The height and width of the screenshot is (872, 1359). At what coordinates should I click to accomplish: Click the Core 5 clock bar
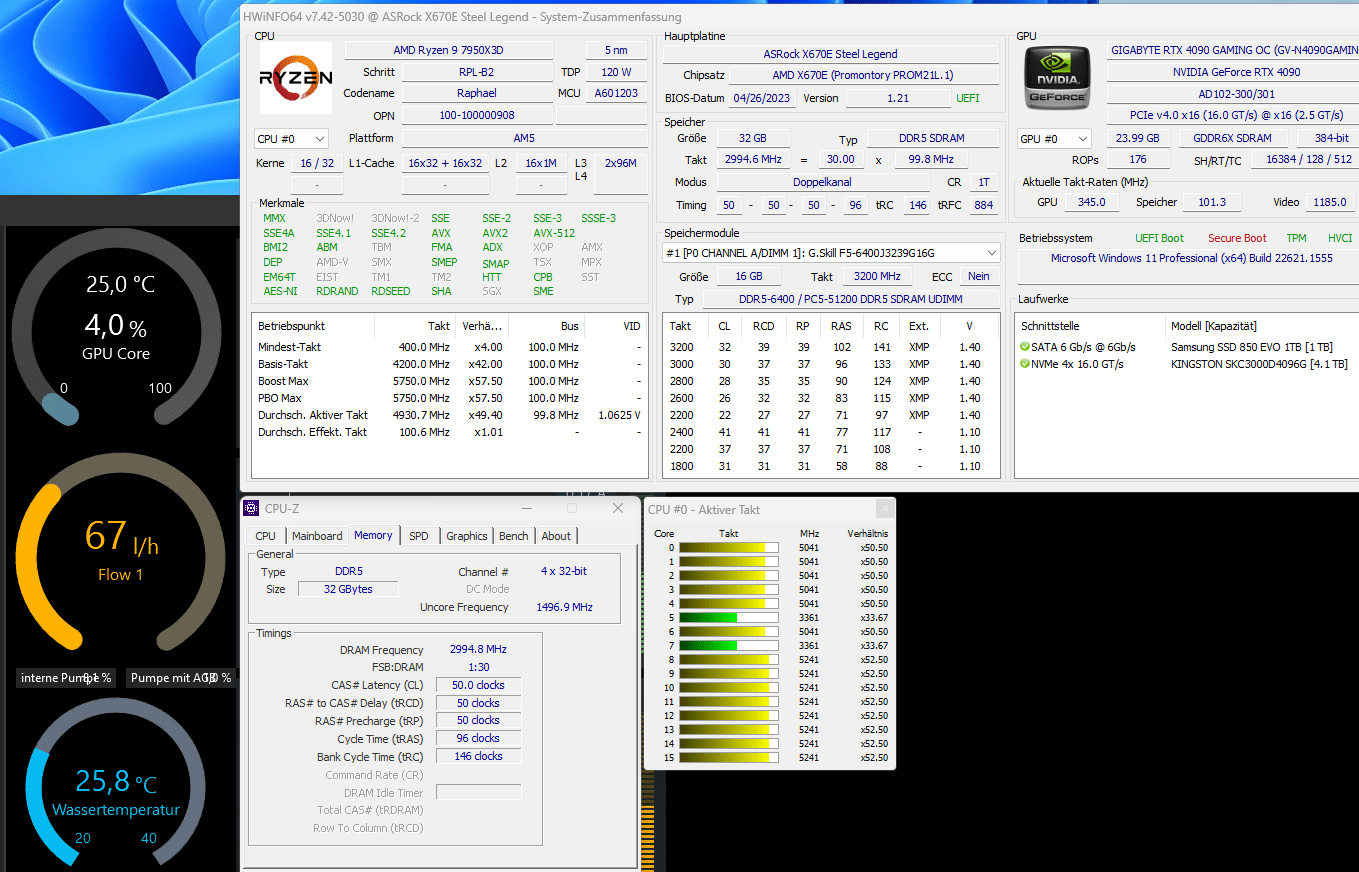tap(728, 617)
